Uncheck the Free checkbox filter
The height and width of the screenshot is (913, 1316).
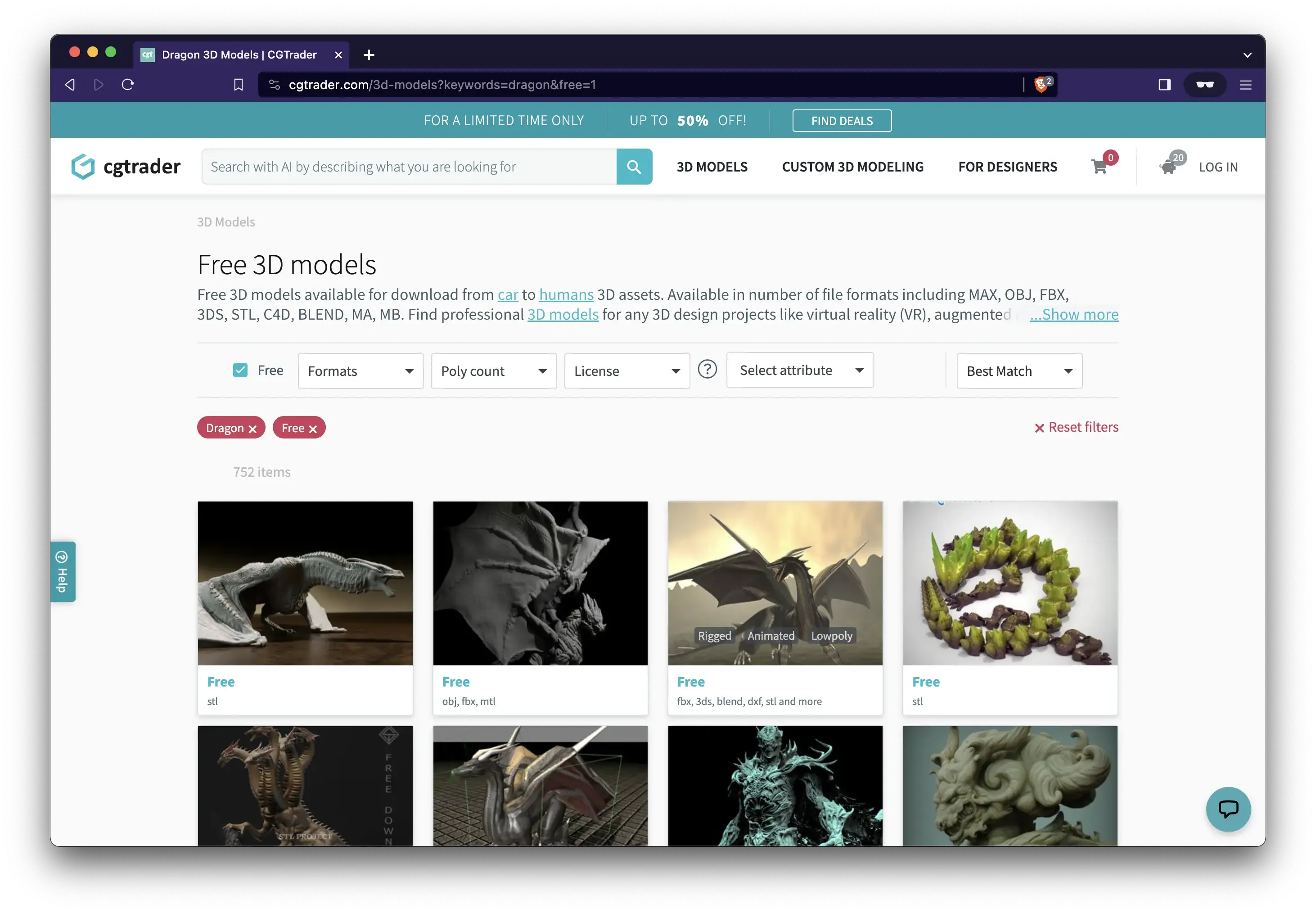tap(240, 370)
